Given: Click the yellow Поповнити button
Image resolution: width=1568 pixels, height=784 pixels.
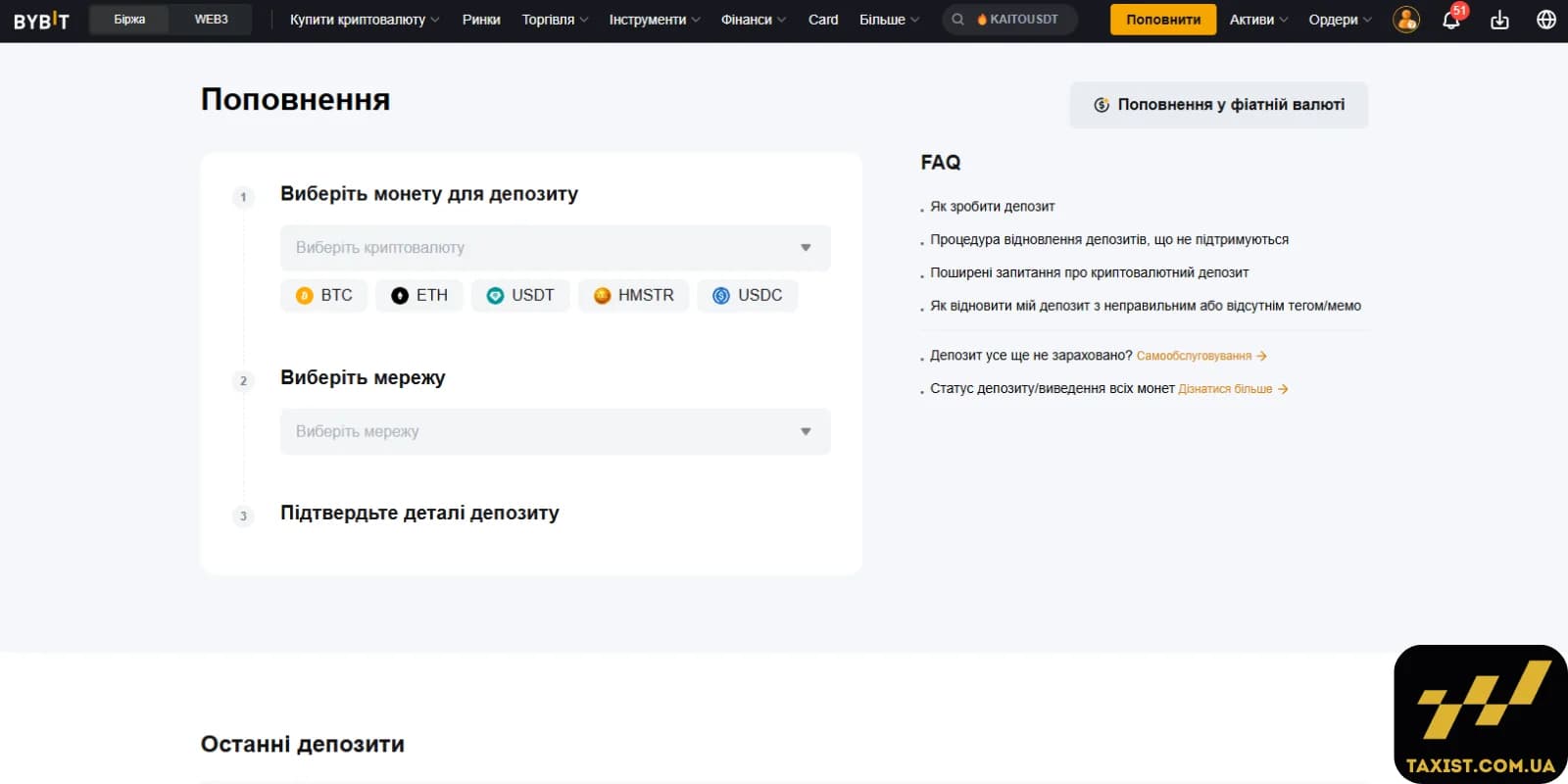Looking at the screenshot, I should coord(1163,20).
